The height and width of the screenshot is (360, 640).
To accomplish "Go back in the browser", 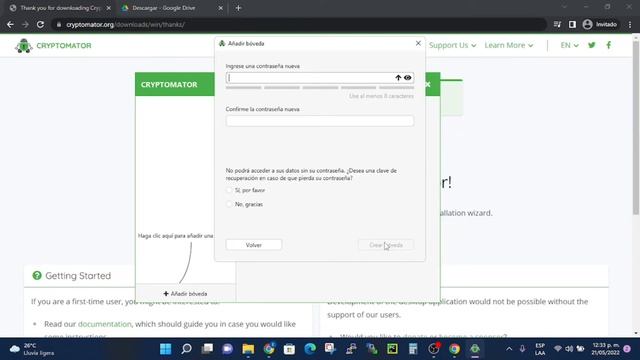I will [10, 24].
